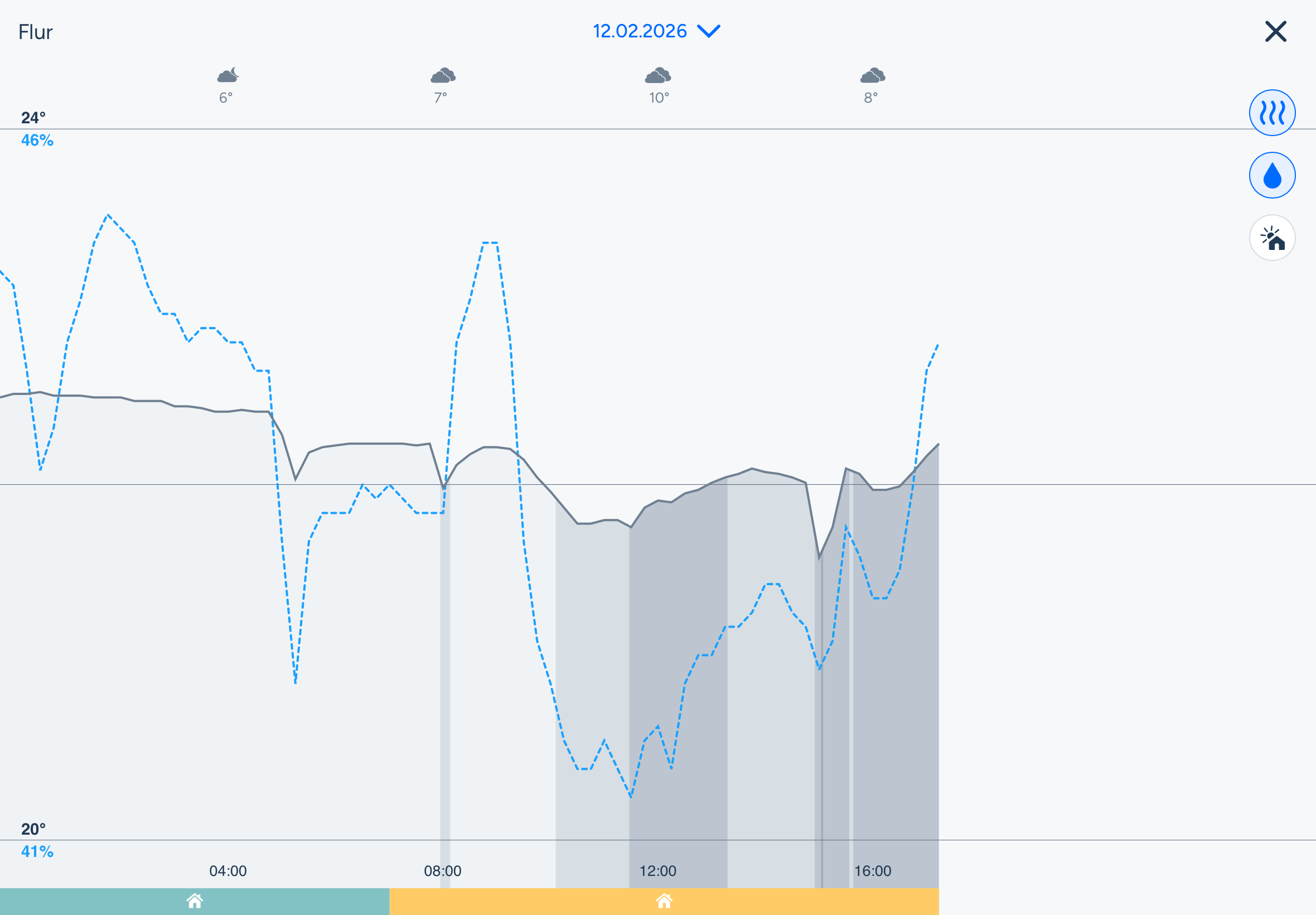Viewport: 1316px width, 915px height.
Task: Click the night cloud weather icon at 6°
Action: pyautogui.click(x=228, y=75)
